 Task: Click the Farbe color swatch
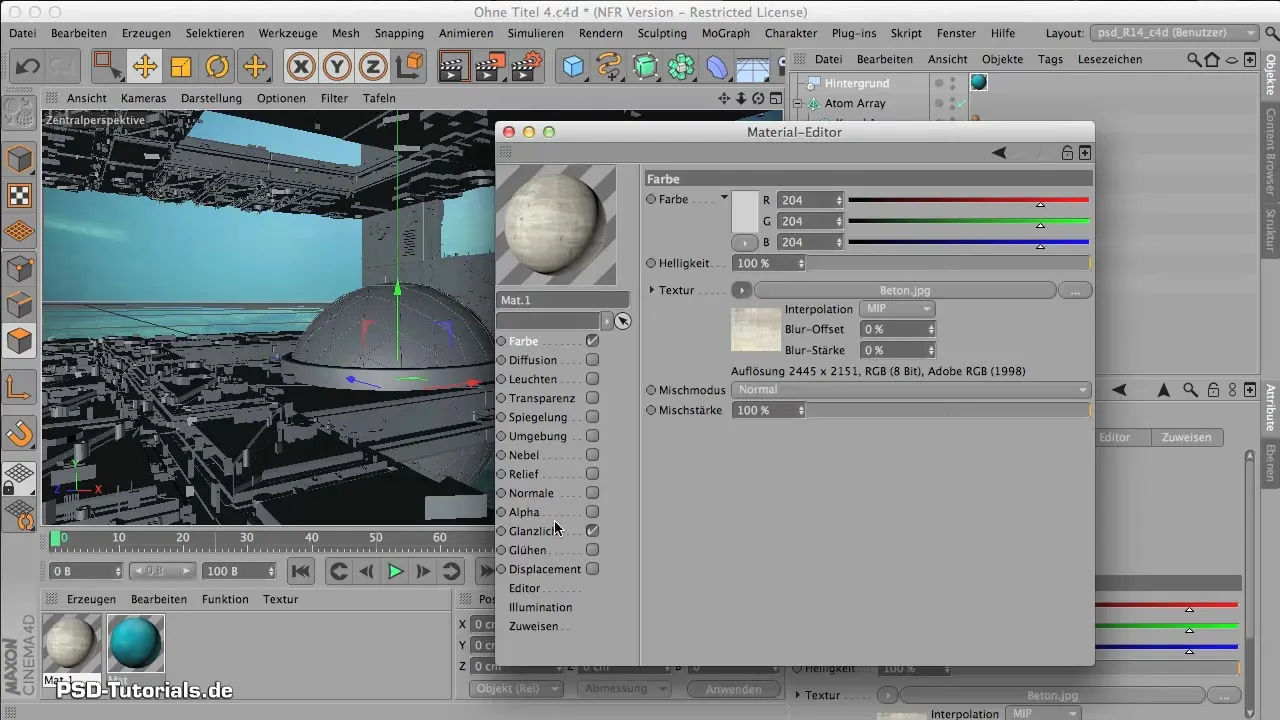tap(746, 211)
